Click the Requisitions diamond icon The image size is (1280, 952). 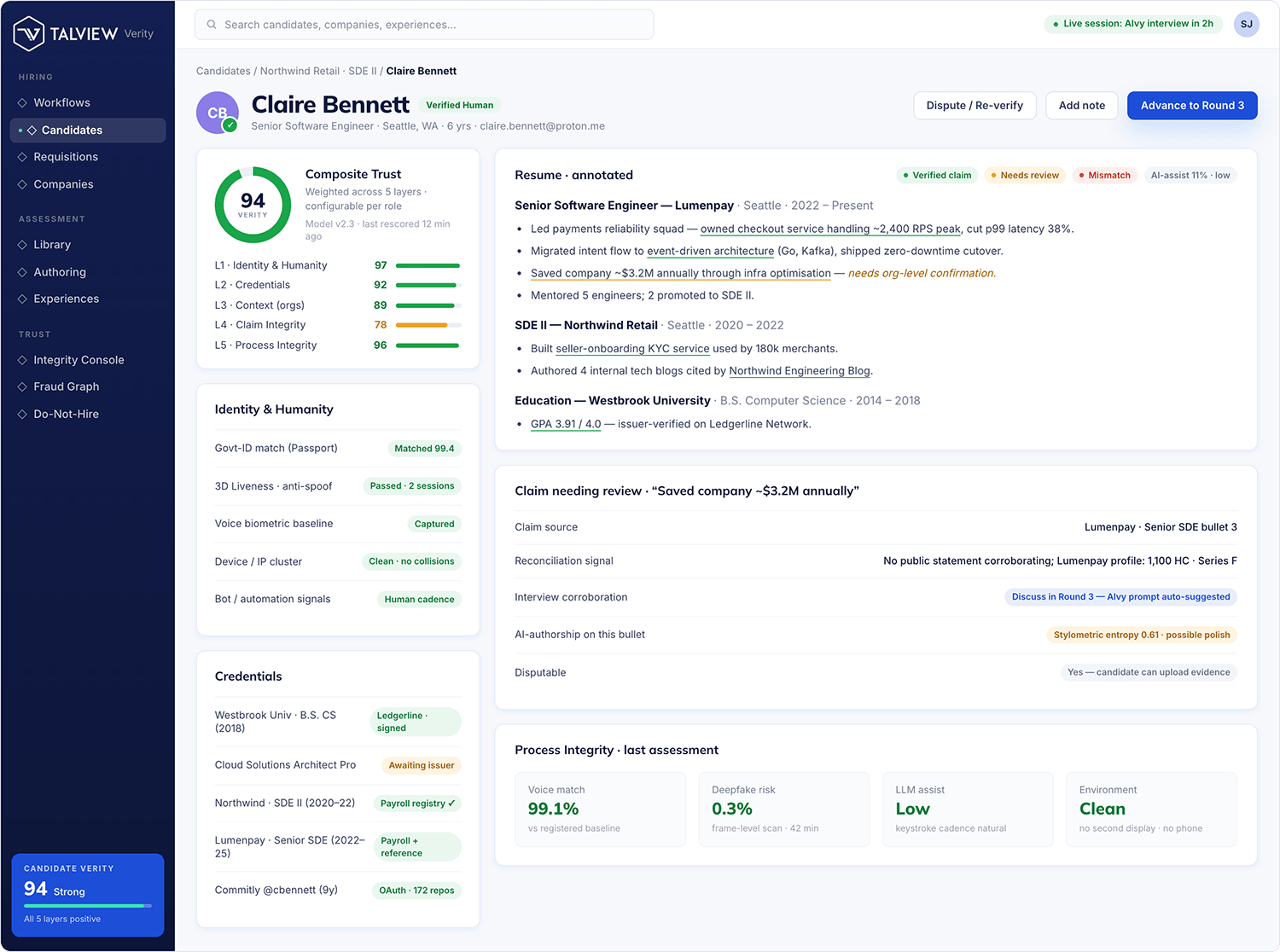point(22,157)
